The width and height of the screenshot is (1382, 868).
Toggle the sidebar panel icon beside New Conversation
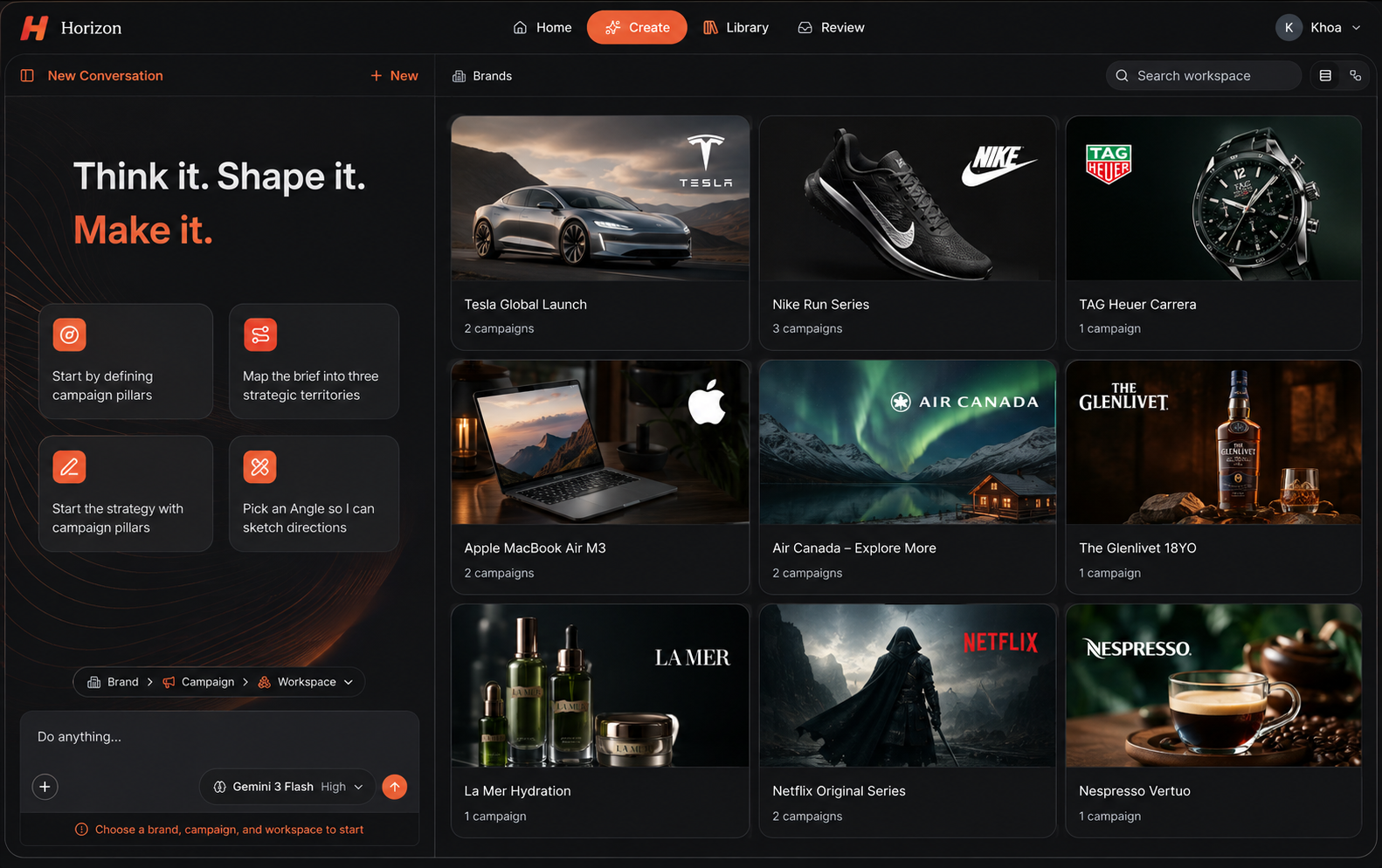point(27,76)
